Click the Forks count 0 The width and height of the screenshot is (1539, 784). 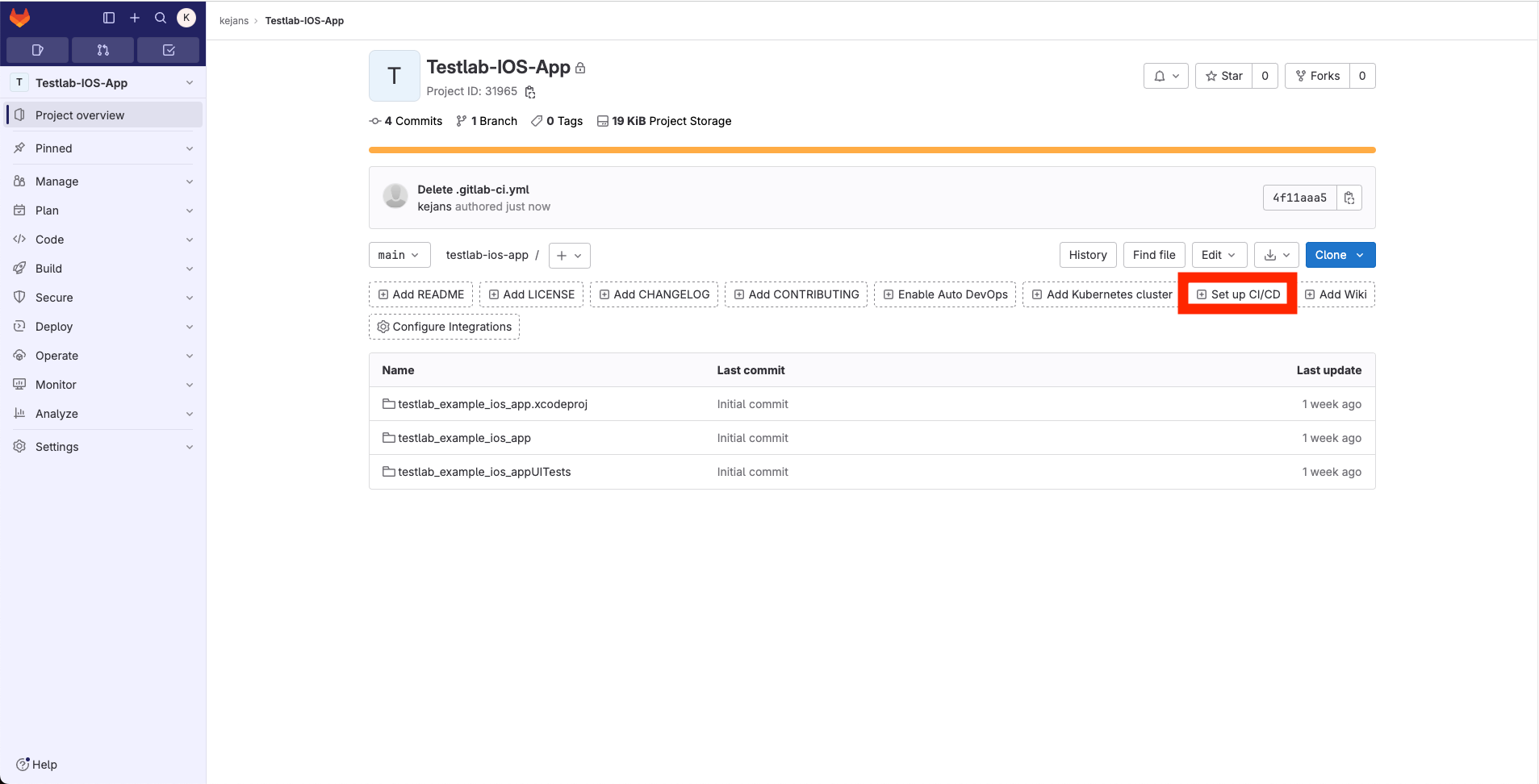(1362, 76)
